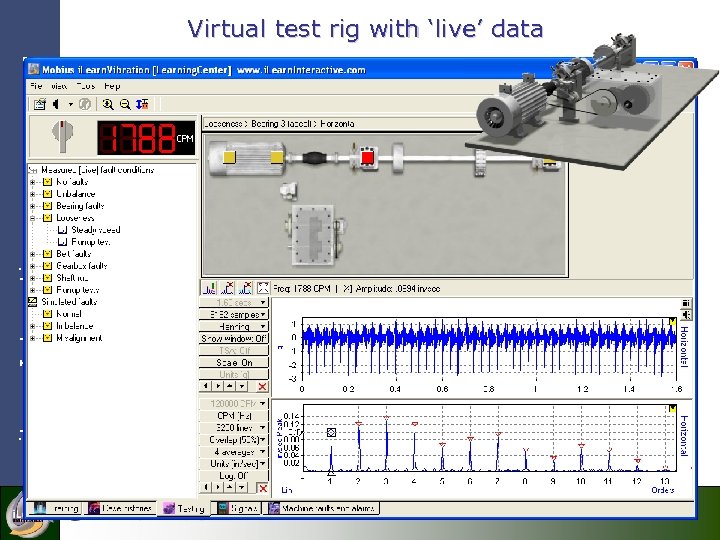720x540 pixels.
Task: Click the order 1 peak cursor marker
Action: [332, 432]
